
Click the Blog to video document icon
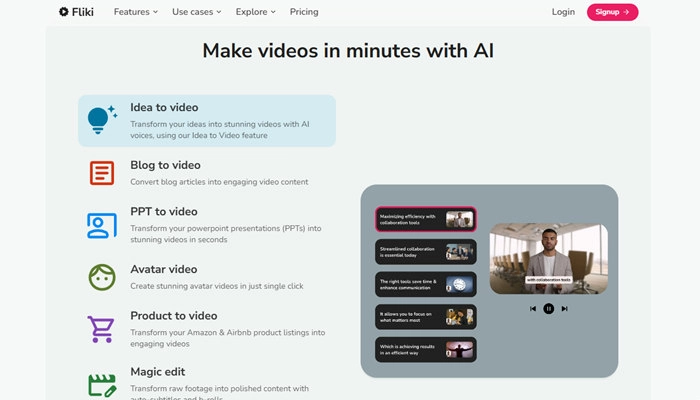tap(102, 173)
